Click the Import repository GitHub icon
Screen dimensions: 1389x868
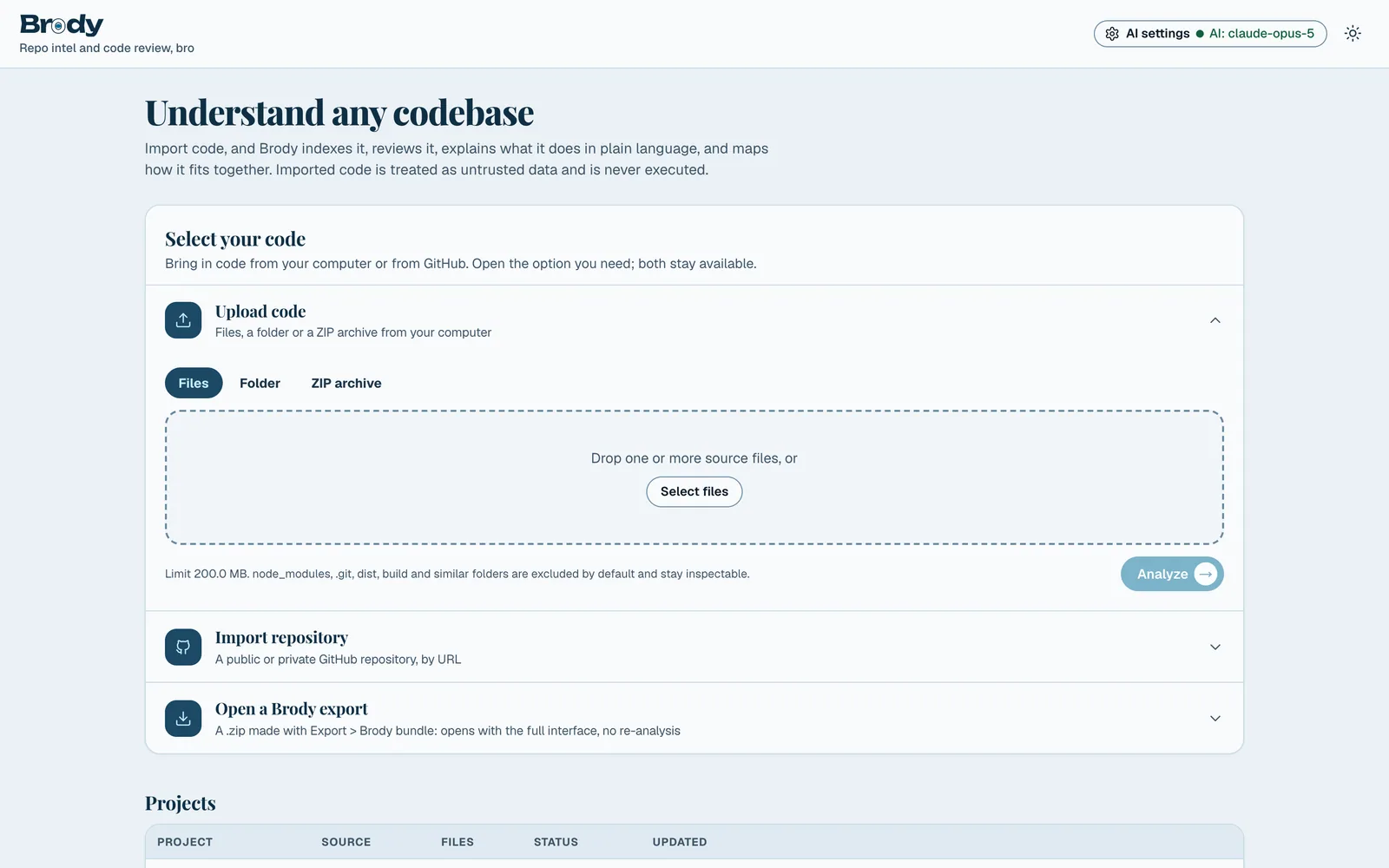(x=183, y=648)
